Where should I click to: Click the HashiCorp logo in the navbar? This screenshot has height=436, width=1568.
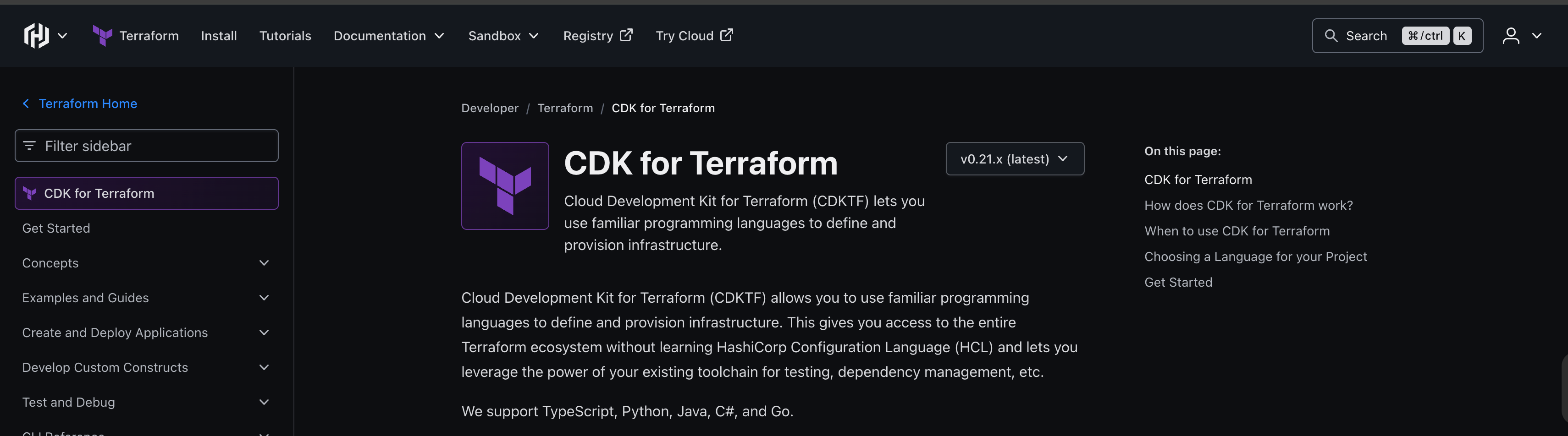[x=37, y=35]
